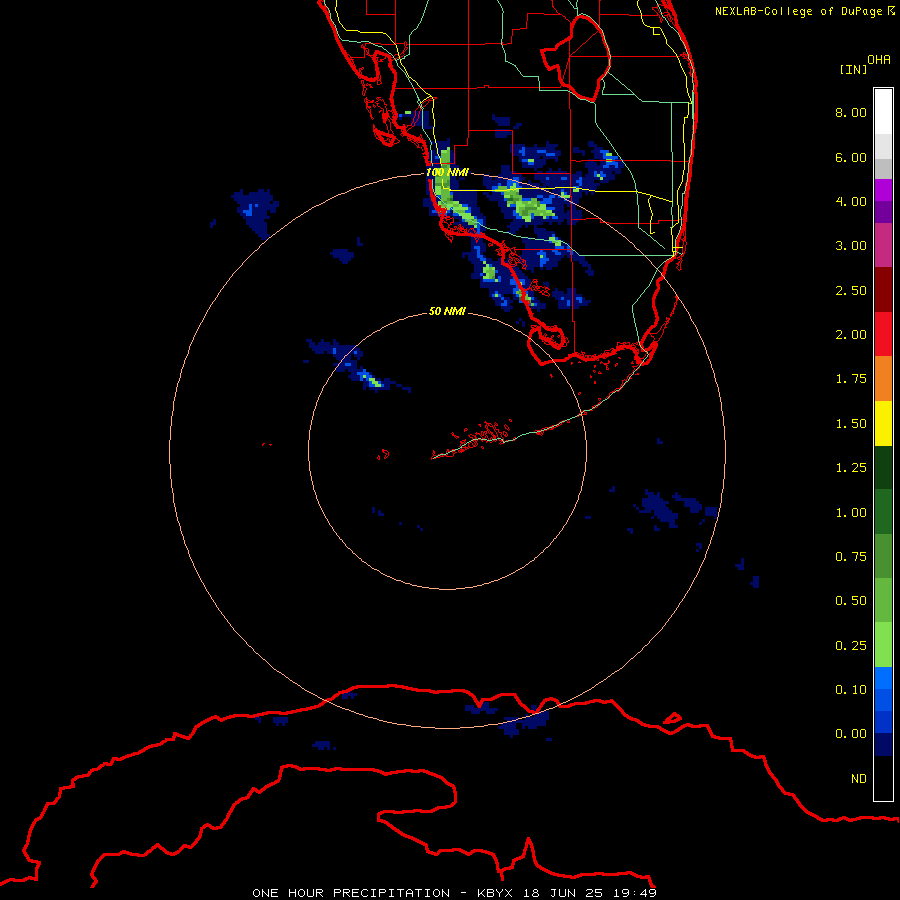The height and width of the screenshot is (900, 900).
Task: Select the 1.75 legend value
Action: [x=851, y=379]
